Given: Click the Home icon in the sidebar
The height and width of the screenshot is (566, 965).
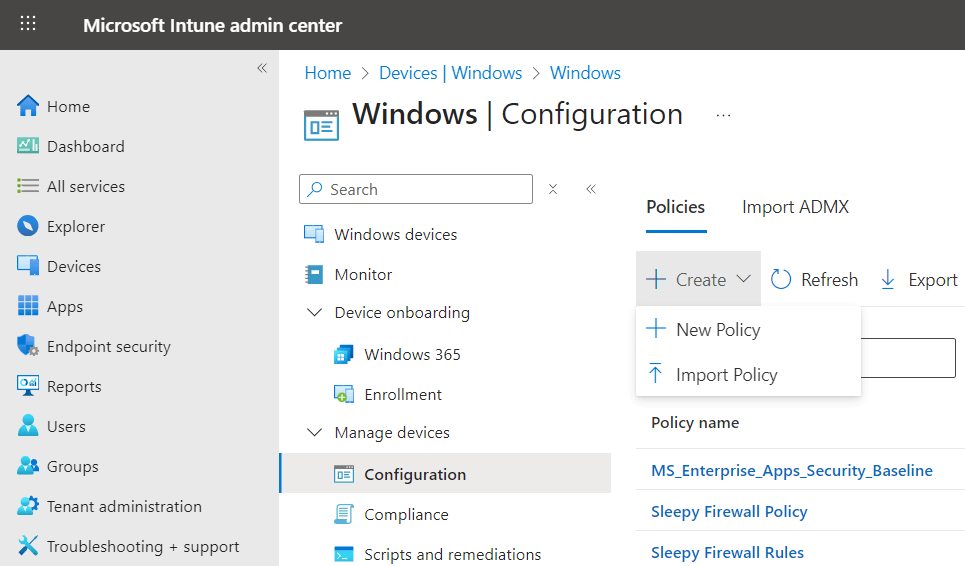Looking at the screenshot, I should pos(28,106).
